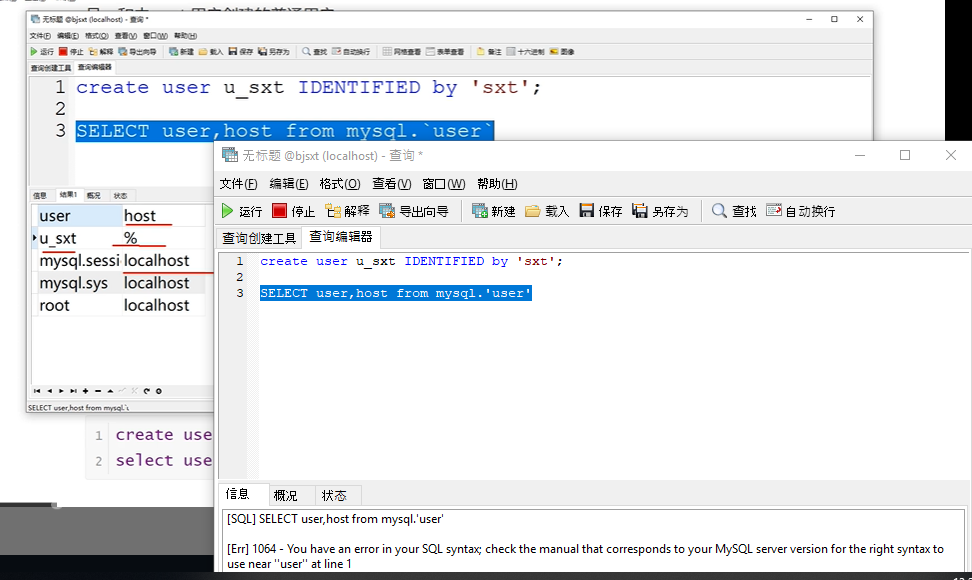
Task: Click 解释 (Explain) in the back window toolbar
Action: 101,51
